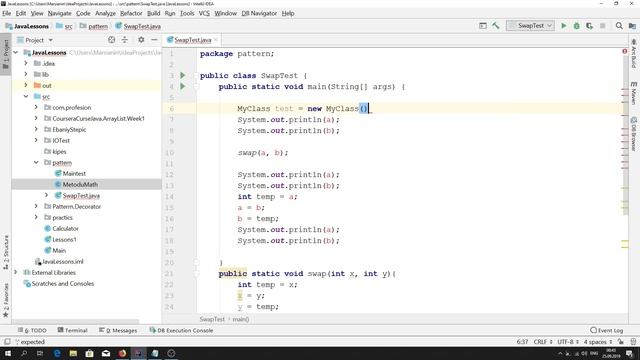This screenshot has height=360, width=640.
Task: Open the Build menu
Action: point(153,13)
